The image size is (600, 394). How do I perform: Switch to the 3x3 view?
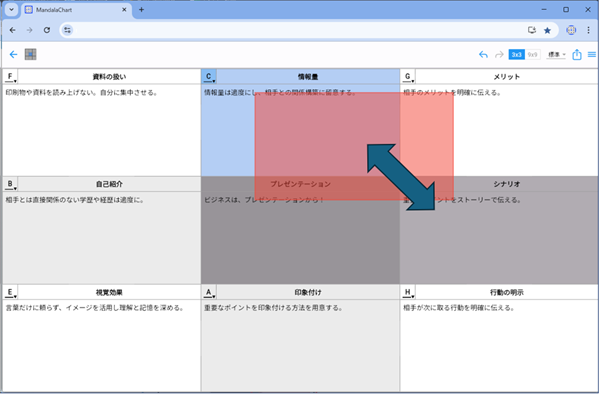click(x=516, y=55)
